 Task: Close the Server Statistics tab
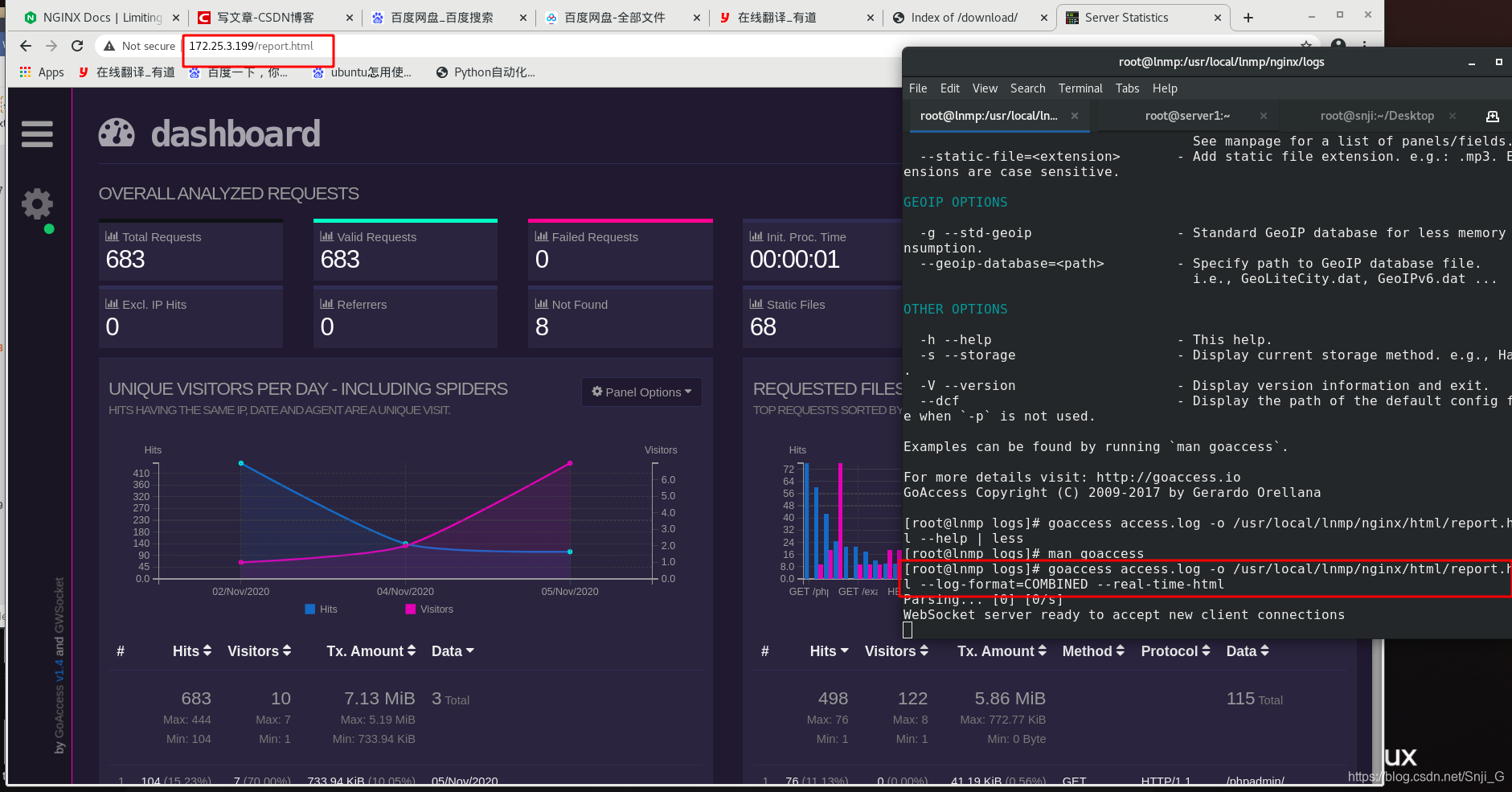pos(1218,18)
